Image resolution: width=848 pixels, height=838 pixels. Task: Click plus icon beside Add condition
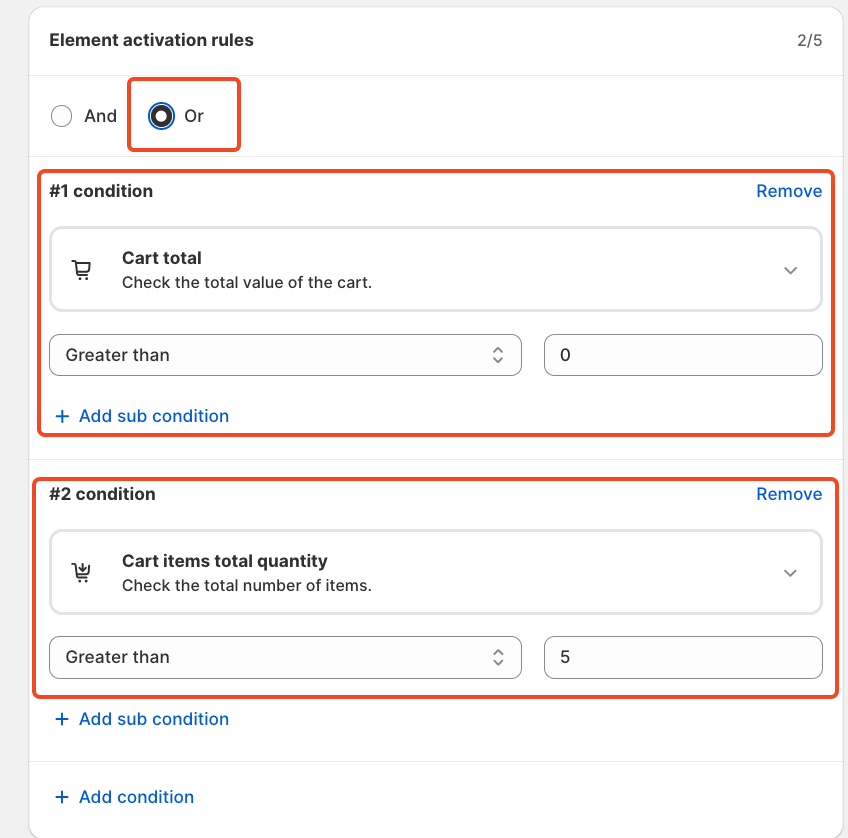(x=62, y=797)
